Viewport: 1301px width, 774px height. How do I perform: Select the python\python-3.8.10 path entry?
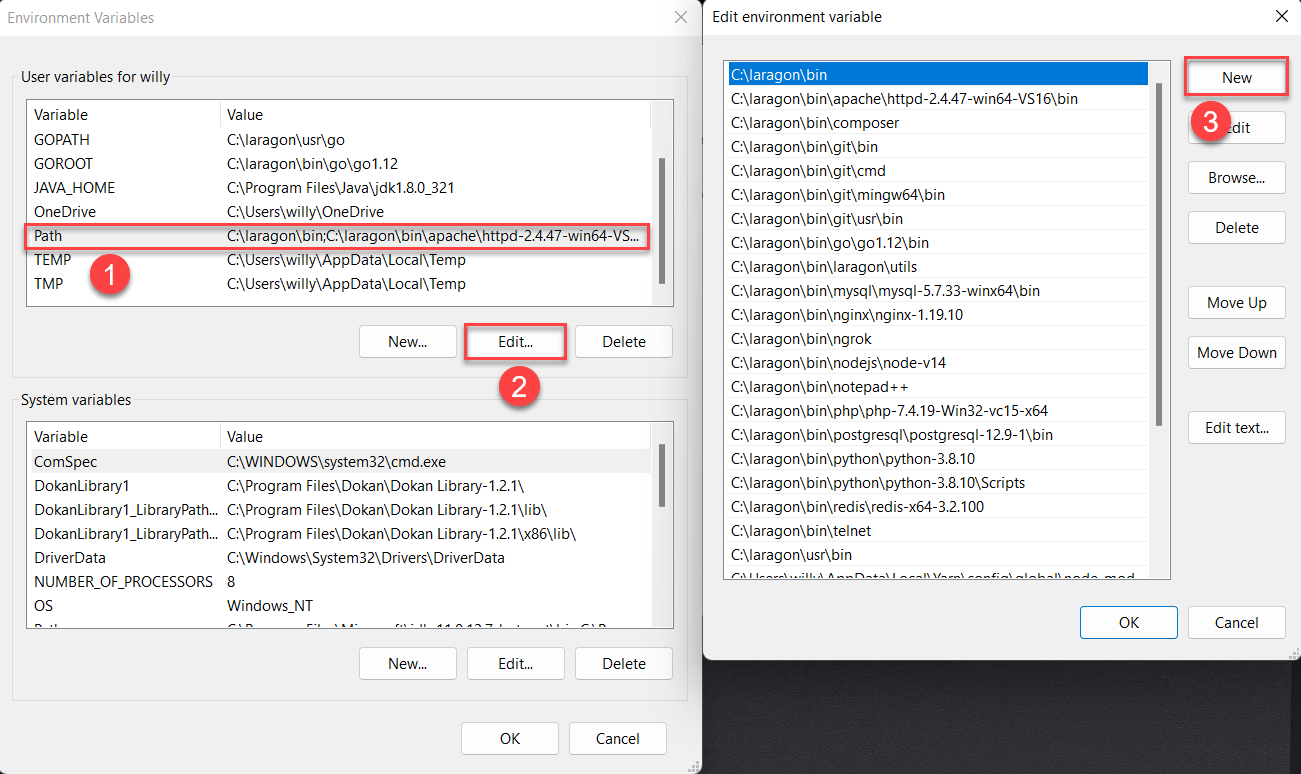(937, 459)
